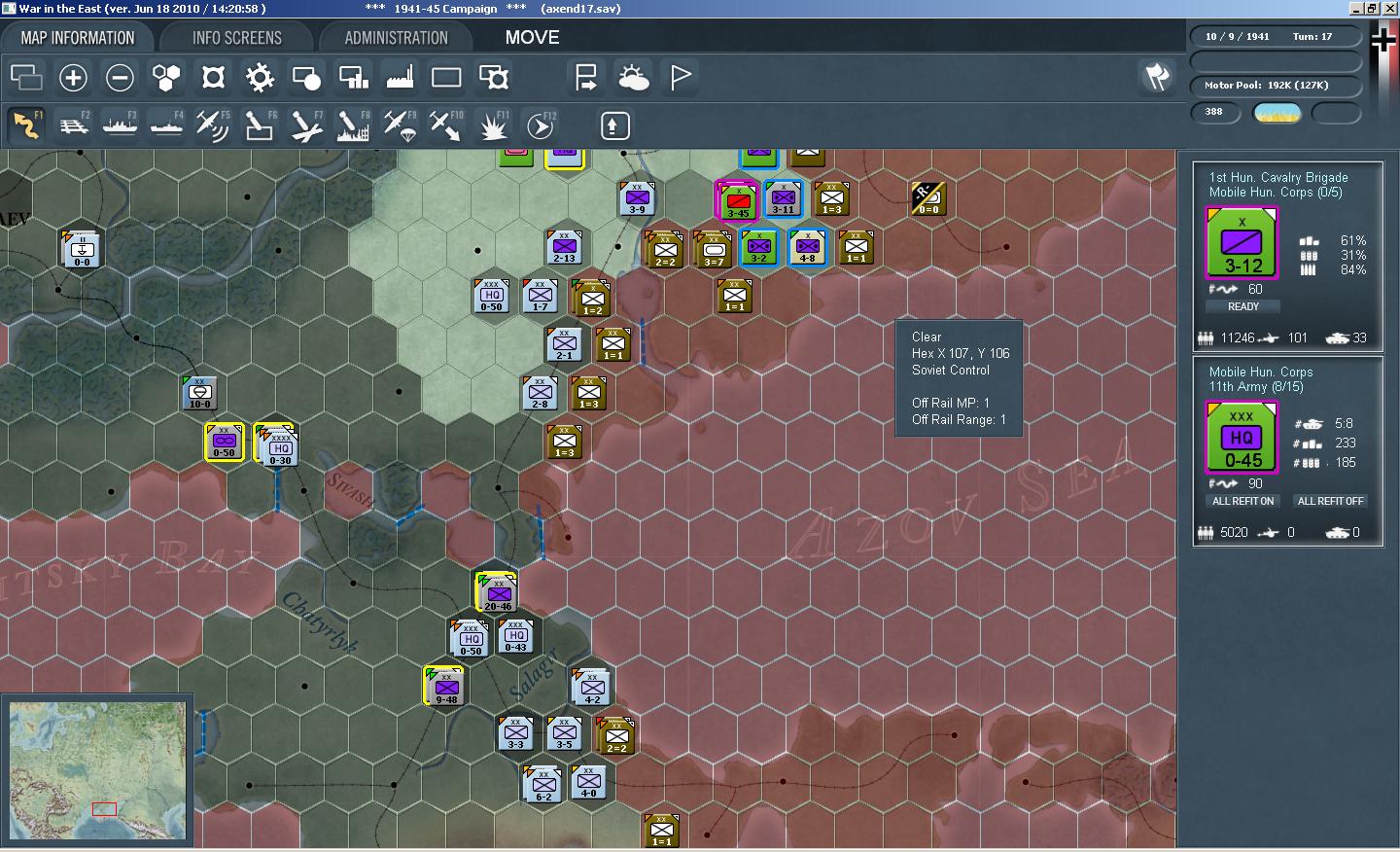The height and width of the screenshot is (852, 1400).
Task: Click the up-arrow icon in toolbar
Action: point(615,125)
